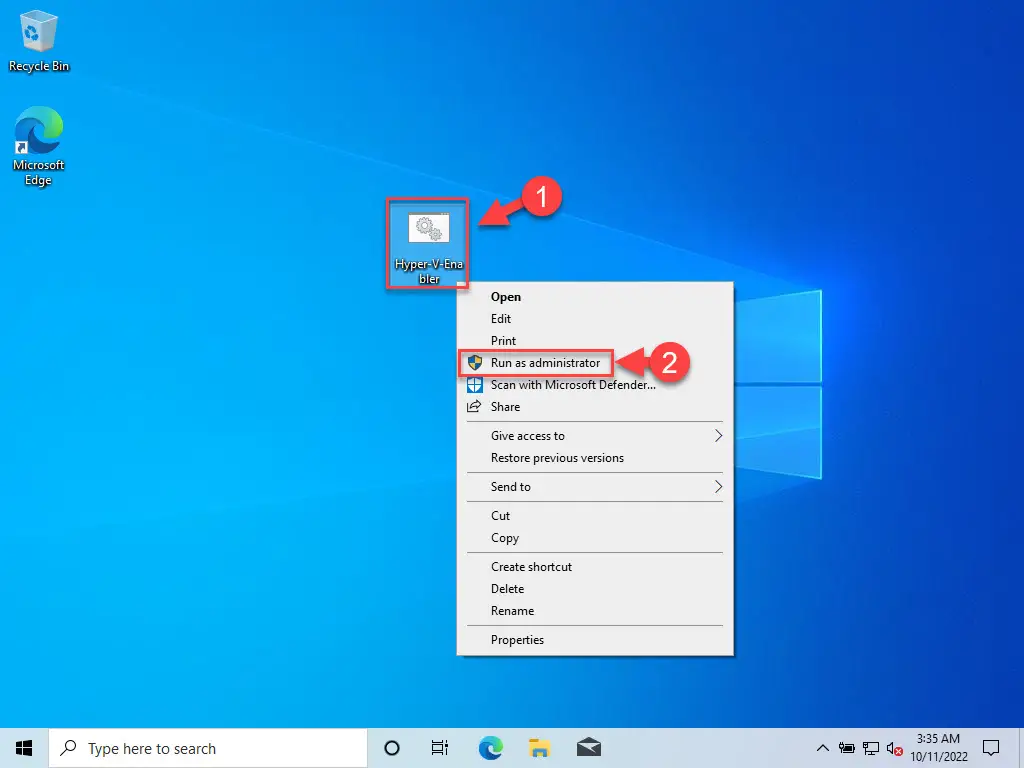Viewport: 1024px width, 768px height.
Task: Click the network tray icon
Action: [x=871, y=748]
